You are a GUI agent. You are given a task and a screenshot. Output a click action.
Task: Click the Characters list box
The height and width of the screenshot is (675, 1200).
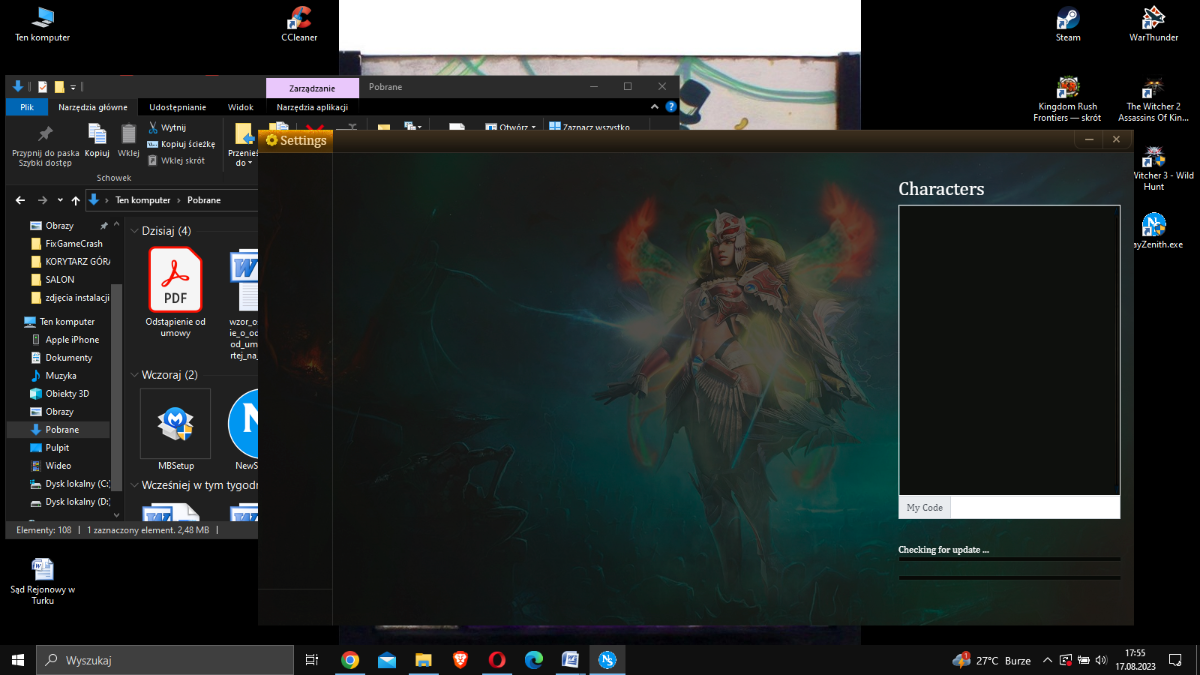[x=1009, y=350]
